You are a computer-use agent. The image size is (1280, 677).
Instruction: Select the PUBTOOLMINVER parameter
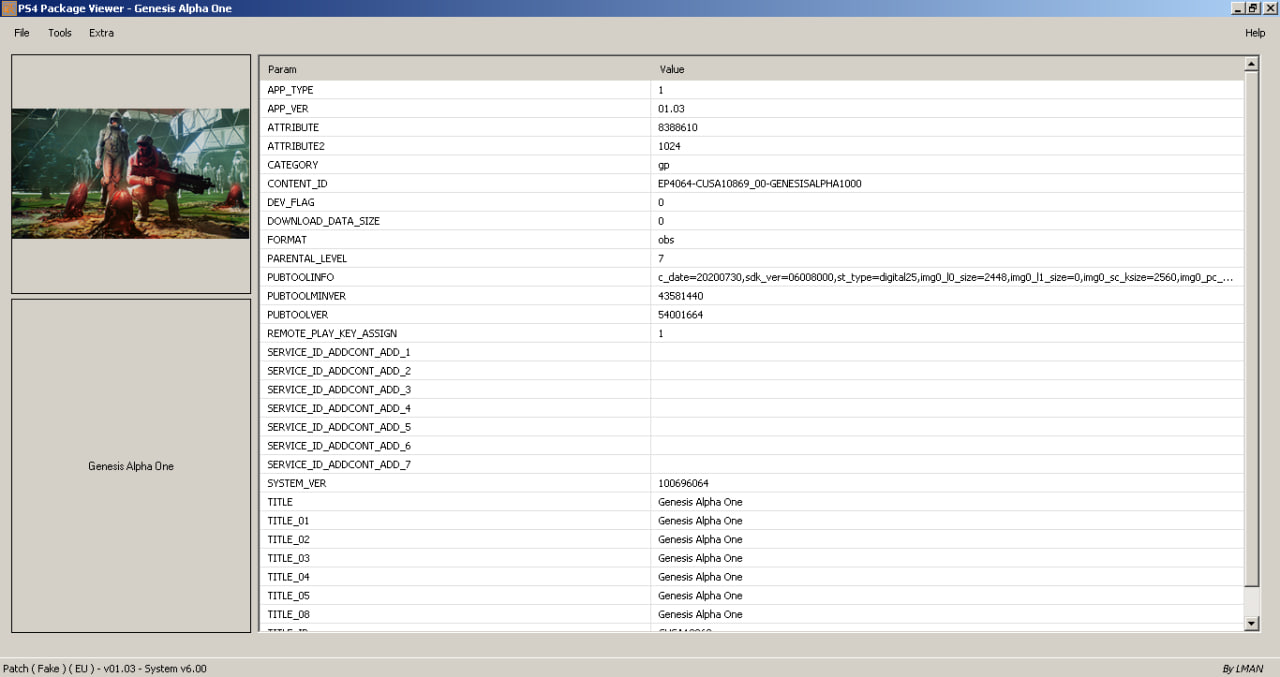coord(306,296)
